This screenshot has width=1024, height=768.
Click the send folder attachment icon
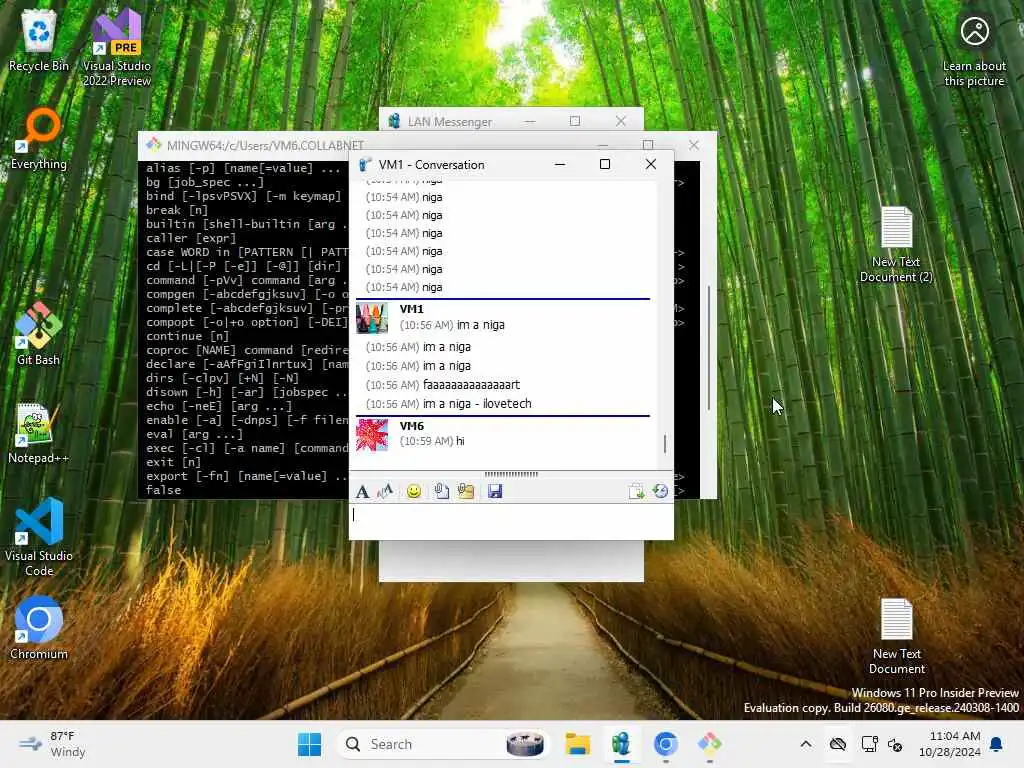(466, 491)
